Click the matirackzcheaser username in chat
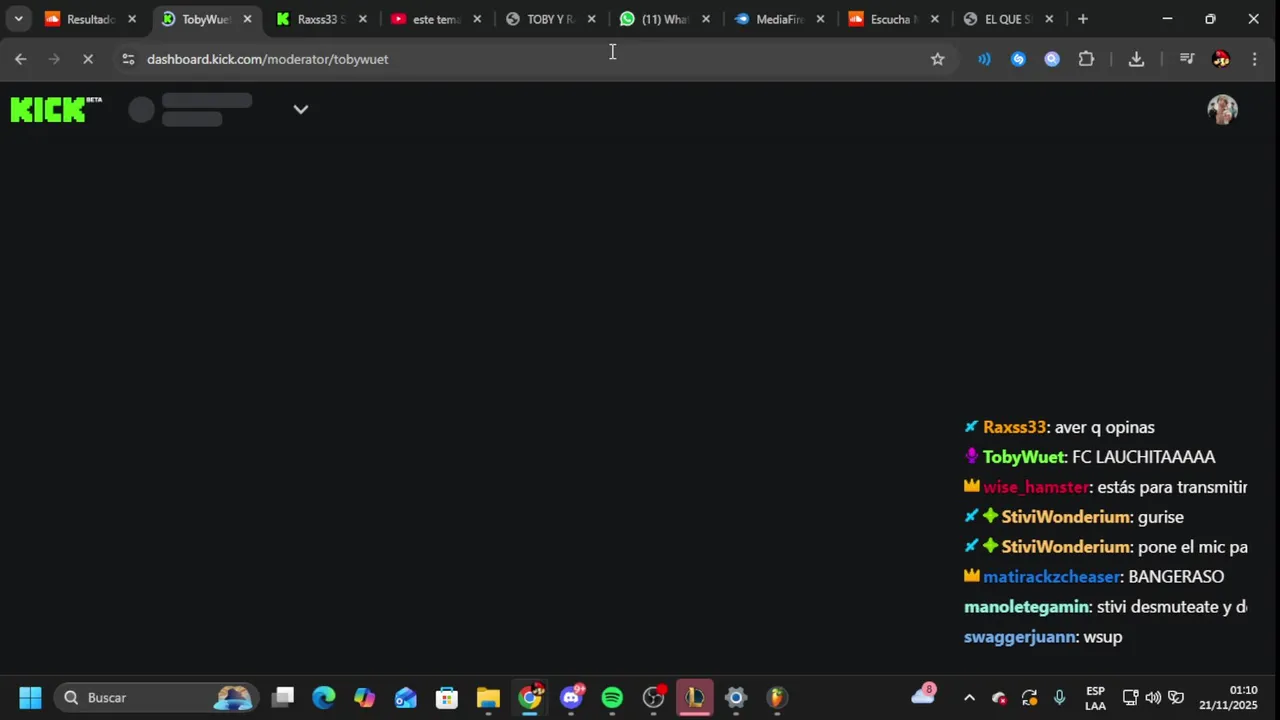 tap(1051, 577)
